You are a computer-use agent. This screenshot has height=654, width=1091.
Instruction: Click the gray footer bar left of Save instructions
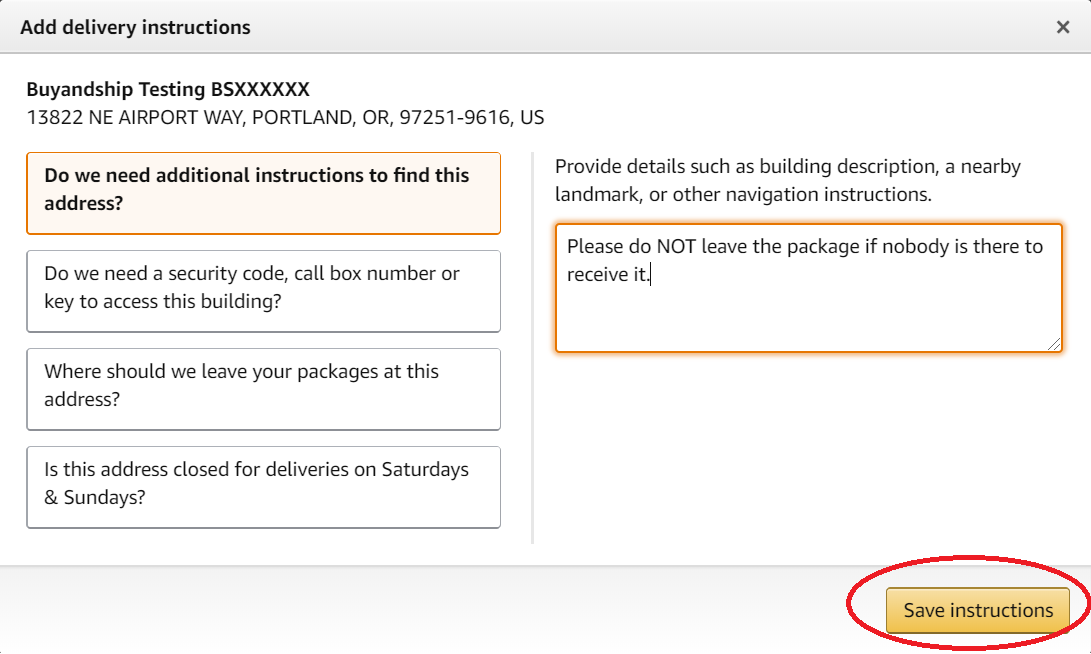pyautogui.click(x=438, y=609)
